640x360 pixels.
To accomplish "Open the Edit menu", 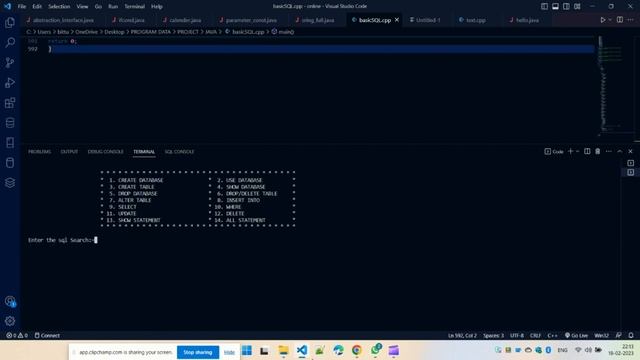I will click(37, 6).
